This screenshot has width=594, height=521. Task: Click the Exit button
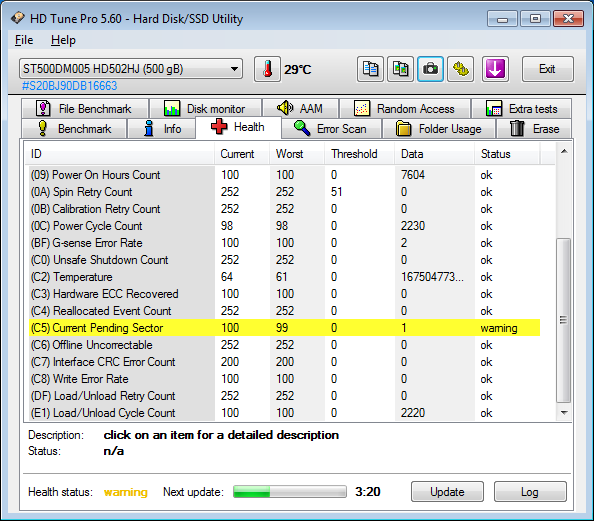(547, 69)
